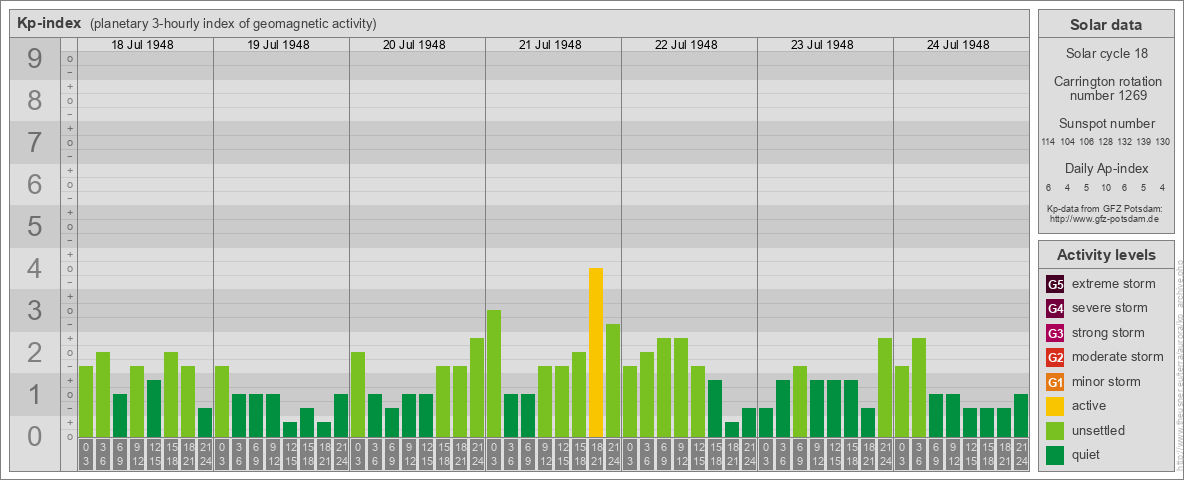Click the G2 moderate storm legend icon

pos(1055,357)
